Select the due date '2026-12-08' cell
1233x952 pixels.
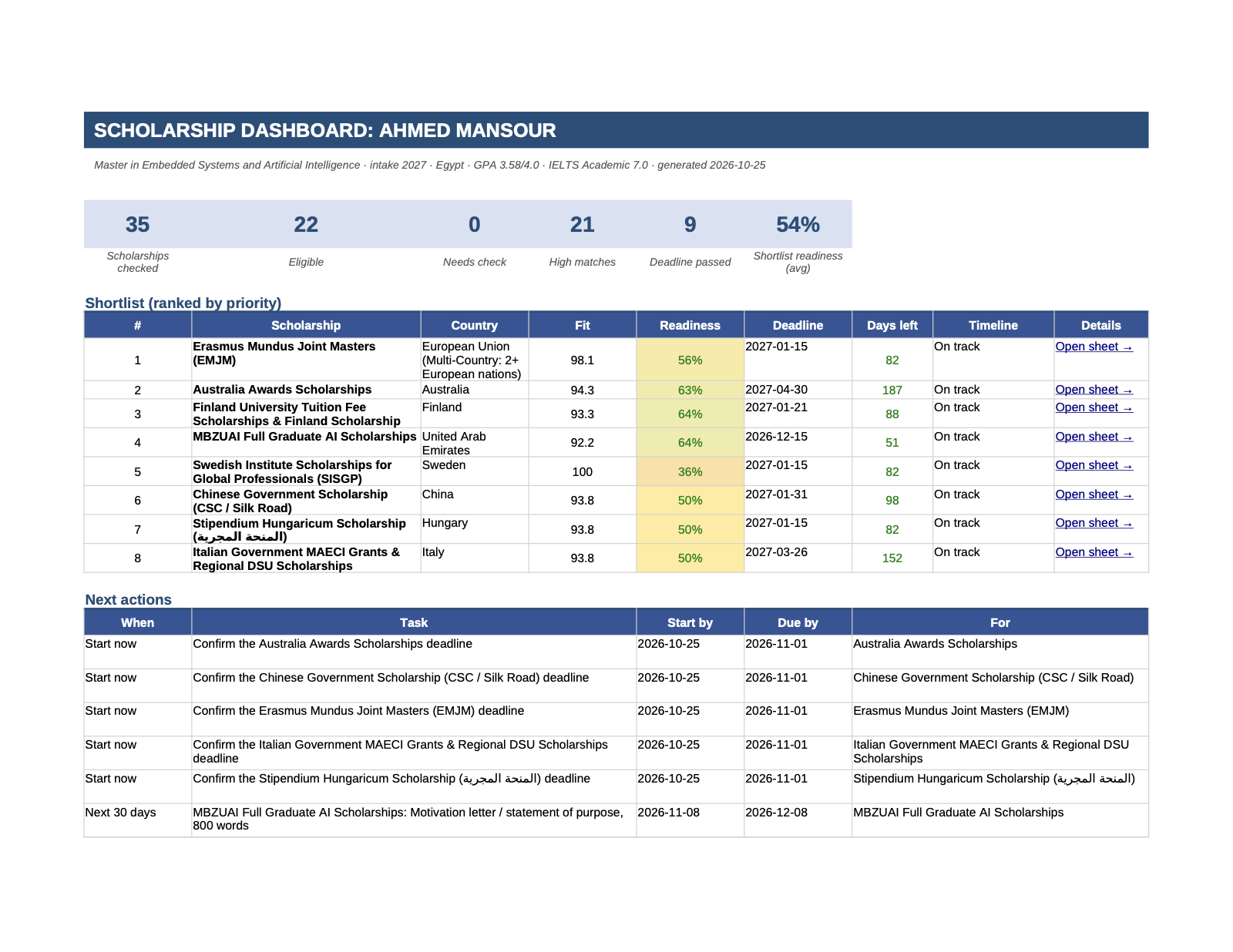point(798,820)
